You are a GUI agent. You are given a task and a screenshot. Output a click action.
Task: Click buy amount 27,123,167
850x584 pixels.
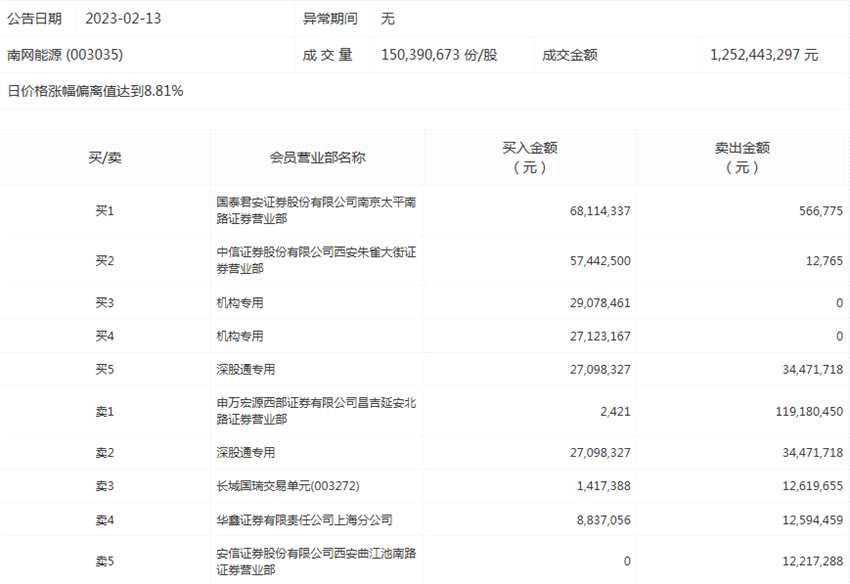tap(600, 337)
